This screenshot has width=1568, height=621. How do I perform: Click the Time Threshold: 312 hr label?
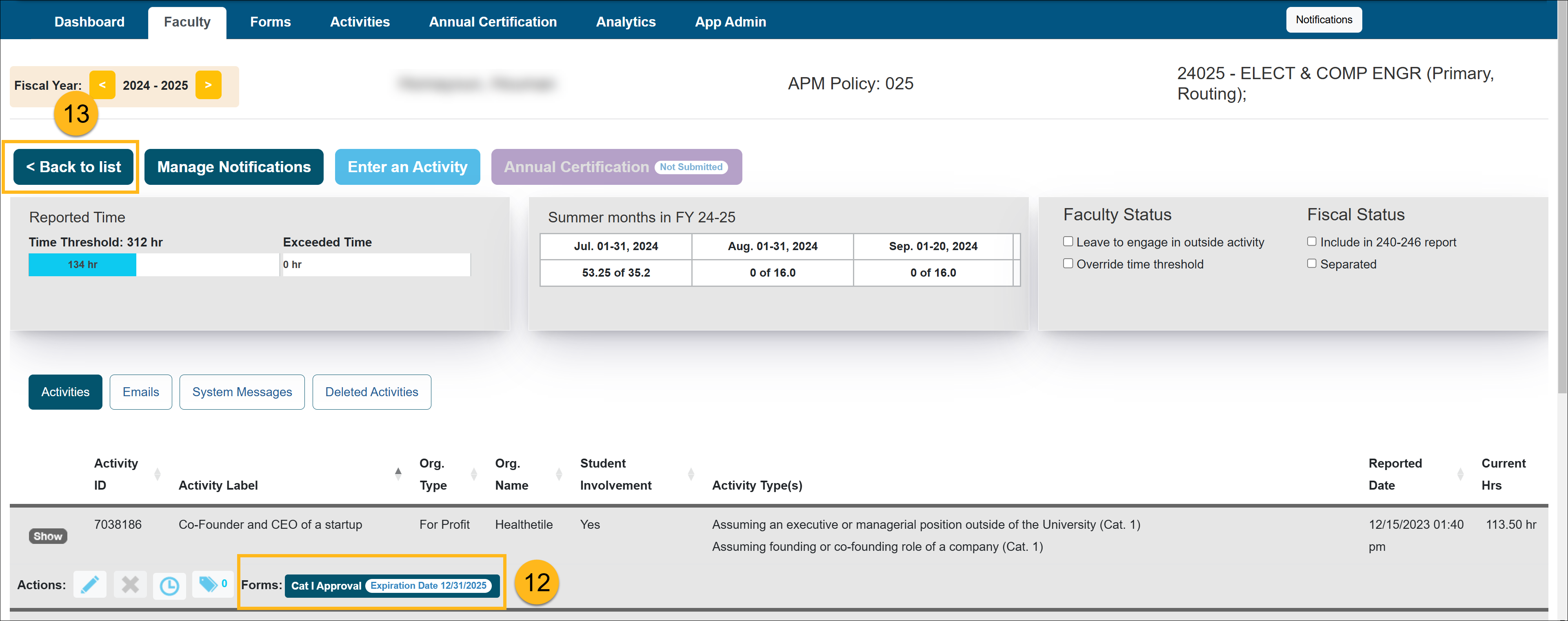(96, 242)
